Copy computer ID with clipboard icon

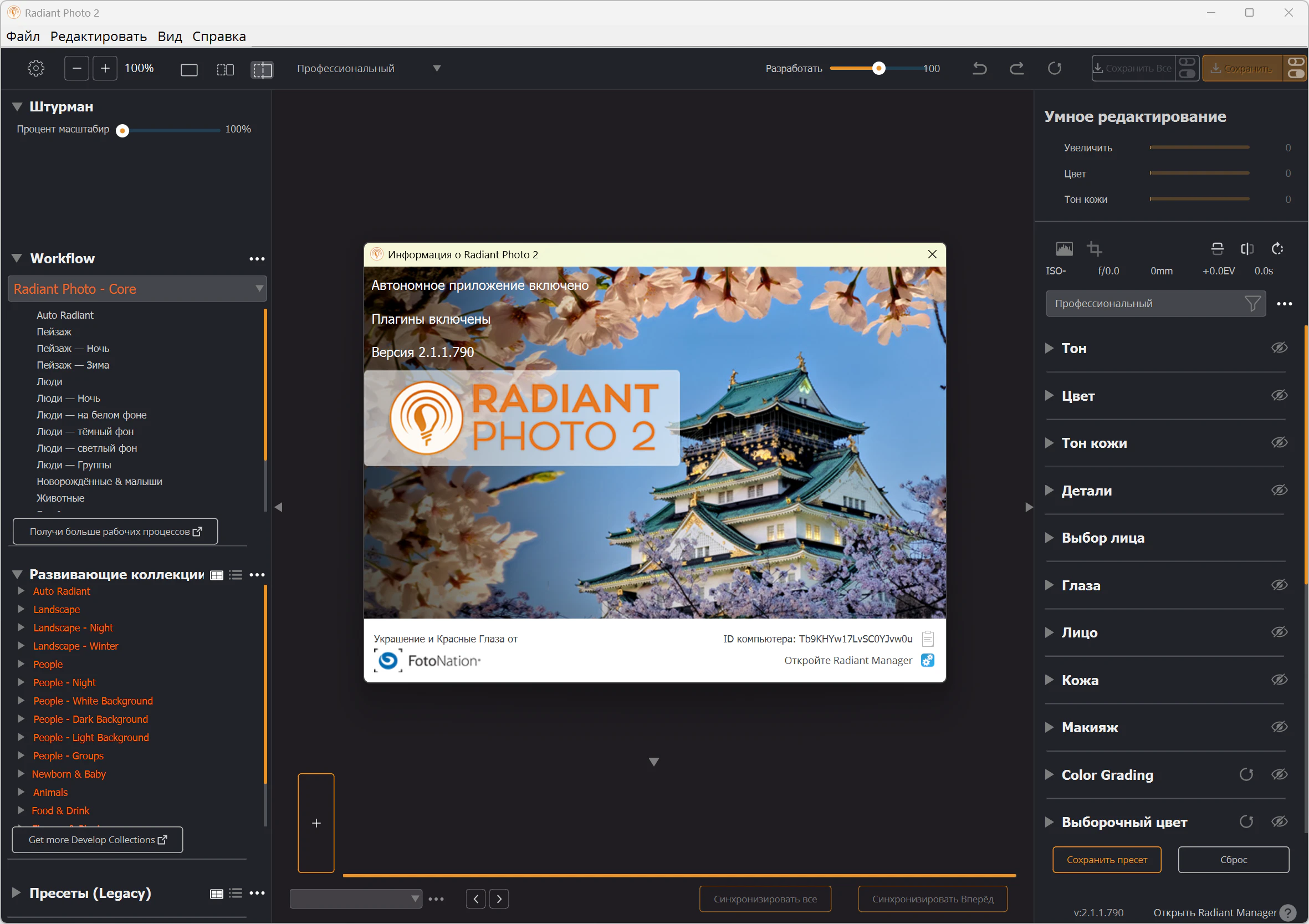[928, 638]
